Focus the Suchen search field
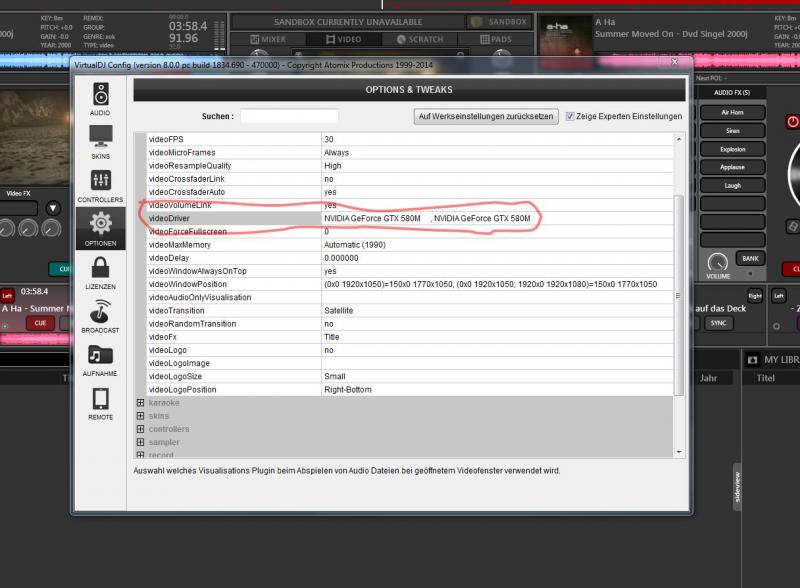The width and height of the screenshot is (800, 588). [x=289, y=116]
